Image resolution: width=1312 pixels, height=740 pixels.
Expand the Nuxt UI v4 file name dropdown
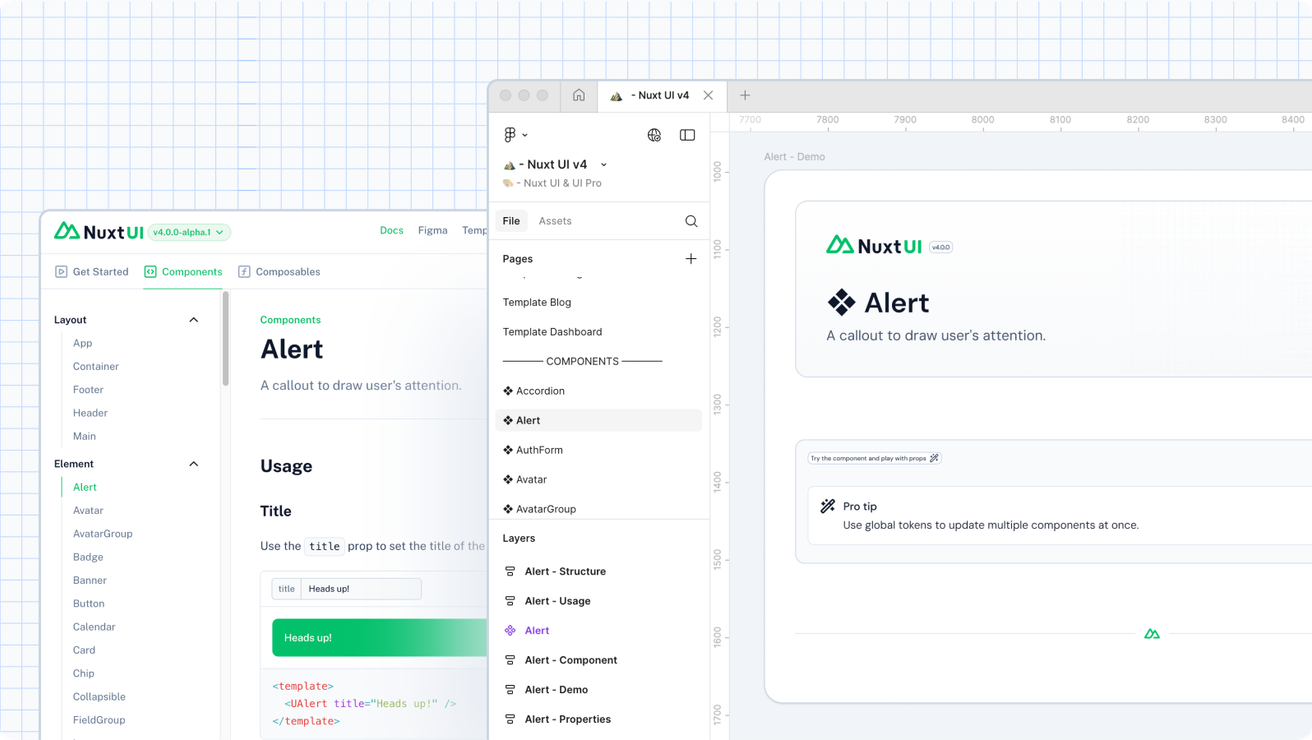603,164
